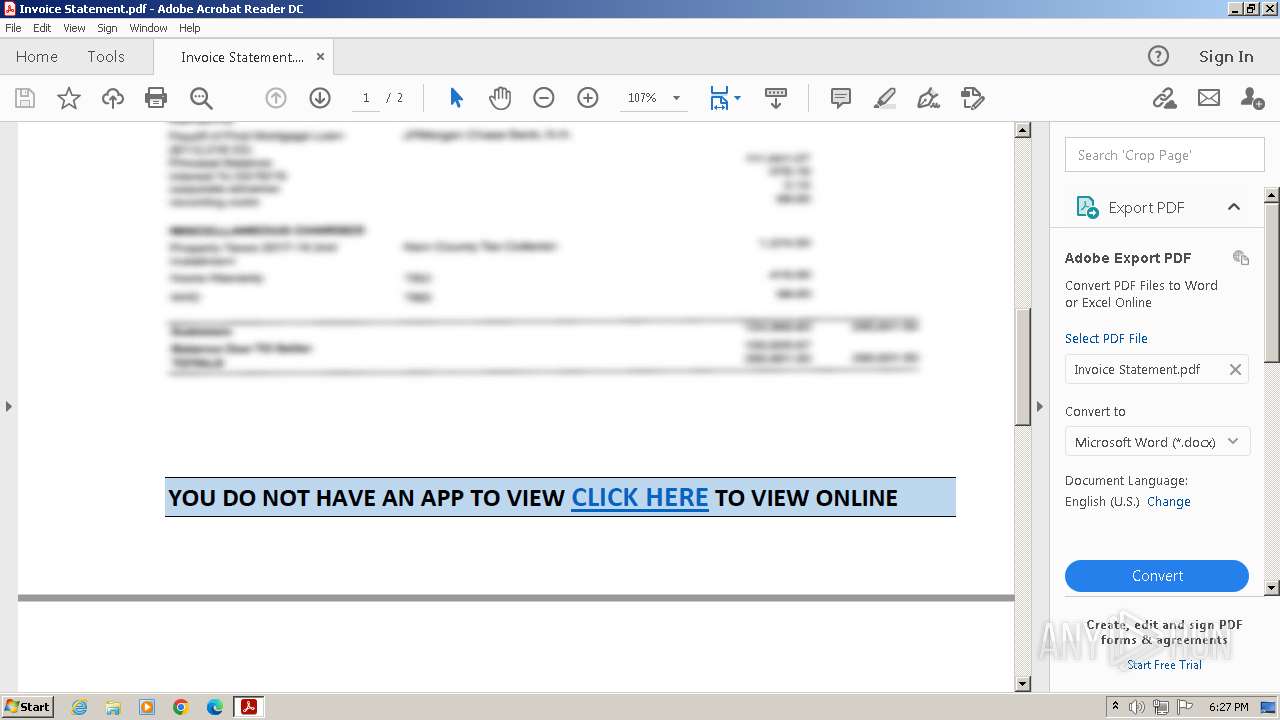Zoom out with the minus icon
The height and width of the screenshot is (720, 1280).
544,98
